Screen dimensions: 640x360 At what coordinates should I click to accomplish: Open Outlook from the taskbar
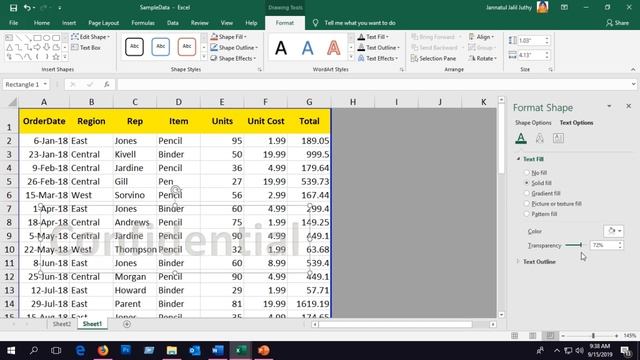point(195,350)
